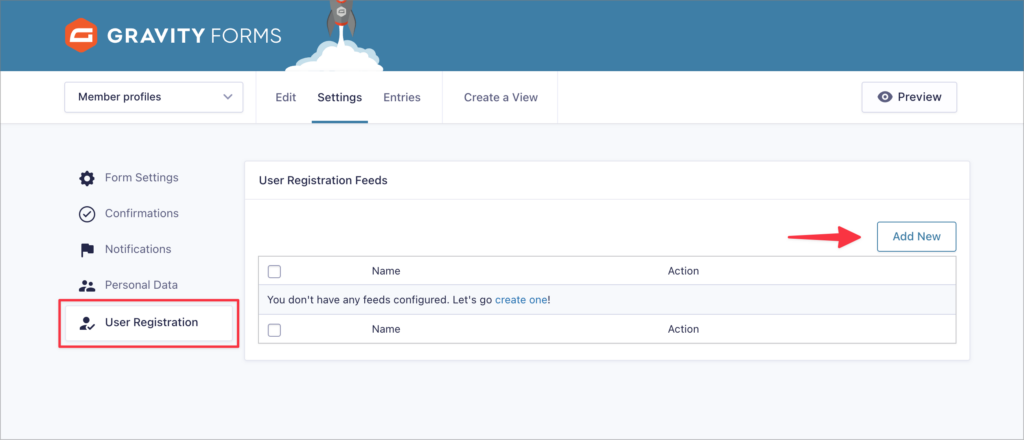Click the User Registration person icon

87,323
